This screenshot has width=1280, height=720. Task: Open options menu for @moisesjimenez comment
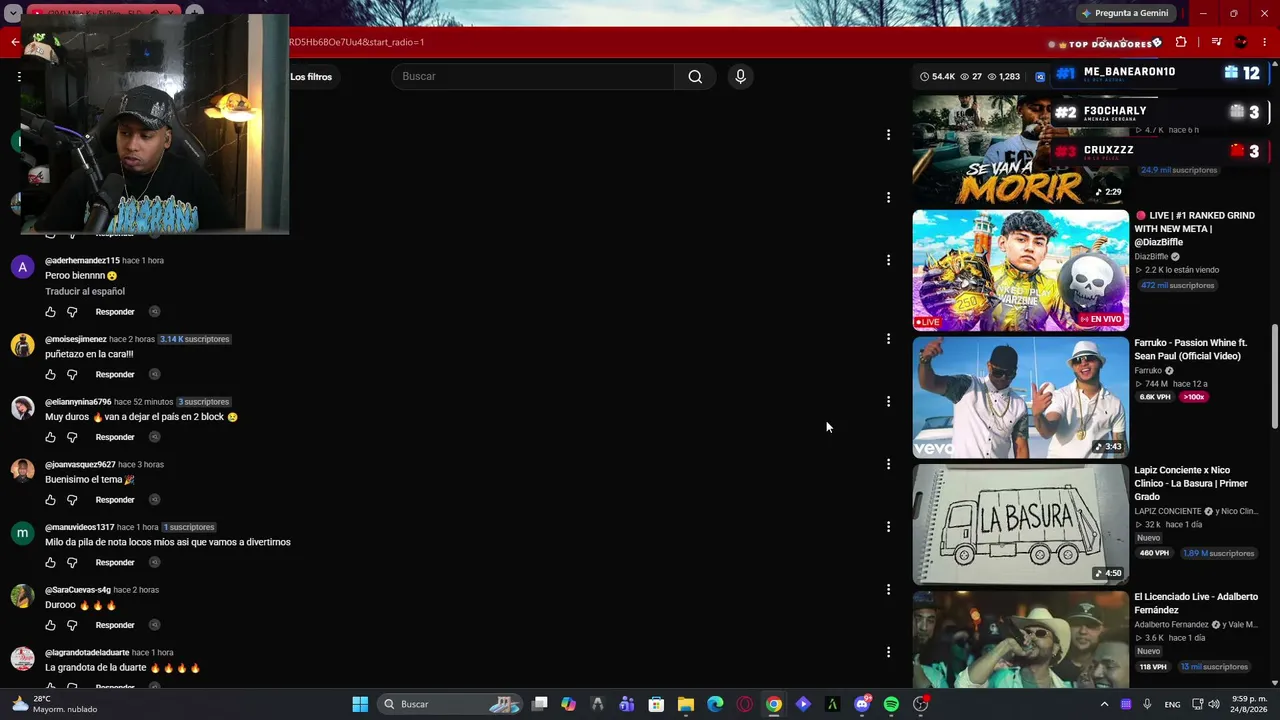888,339
